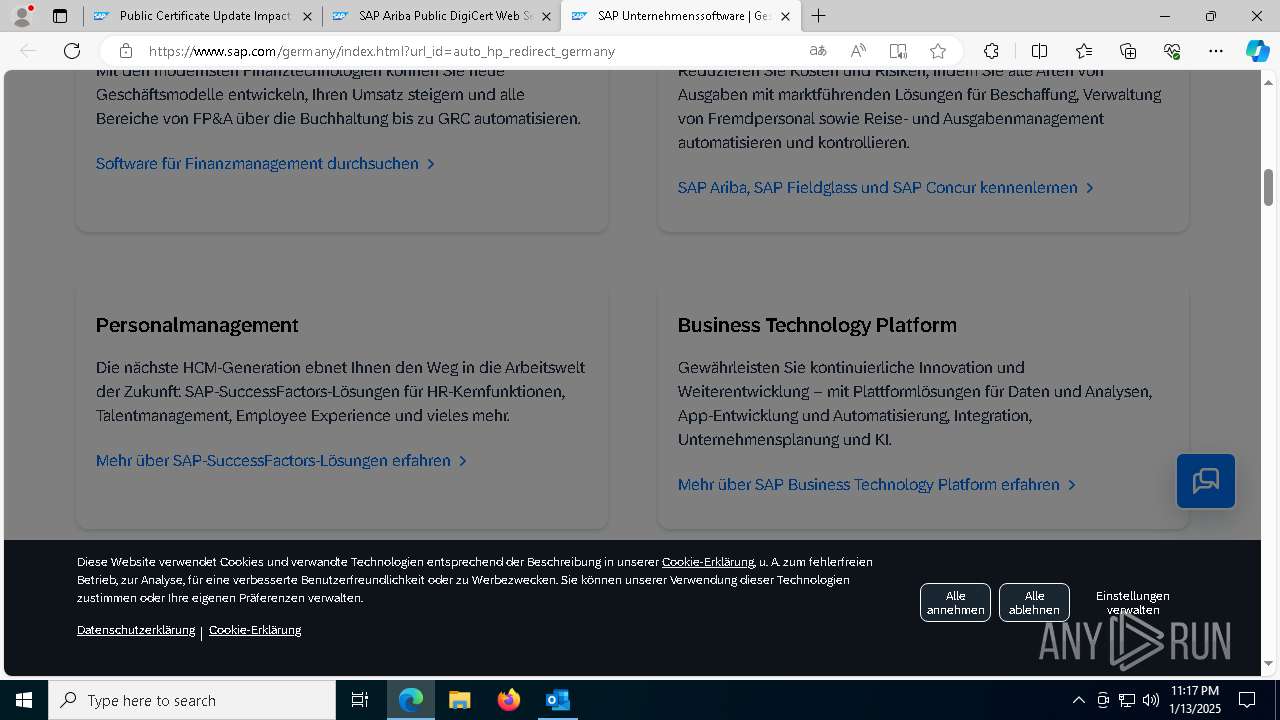This screenshot has height=720, width=1280.
Task: Open the inline Cookie-Erklärung link in banner text
Action: (x=708, y=562)
